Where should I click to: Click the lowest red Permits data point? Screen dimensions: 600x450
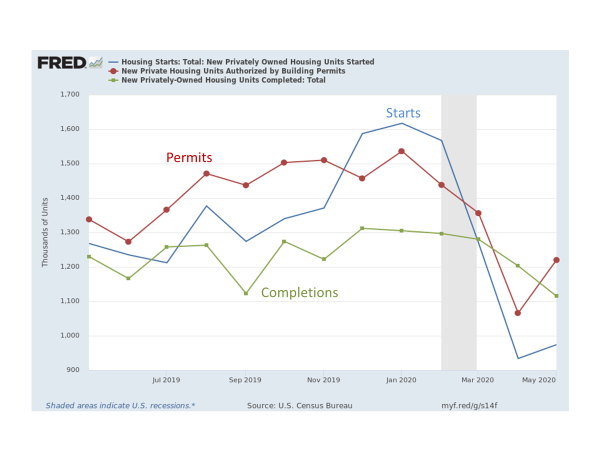pos(518,313)
